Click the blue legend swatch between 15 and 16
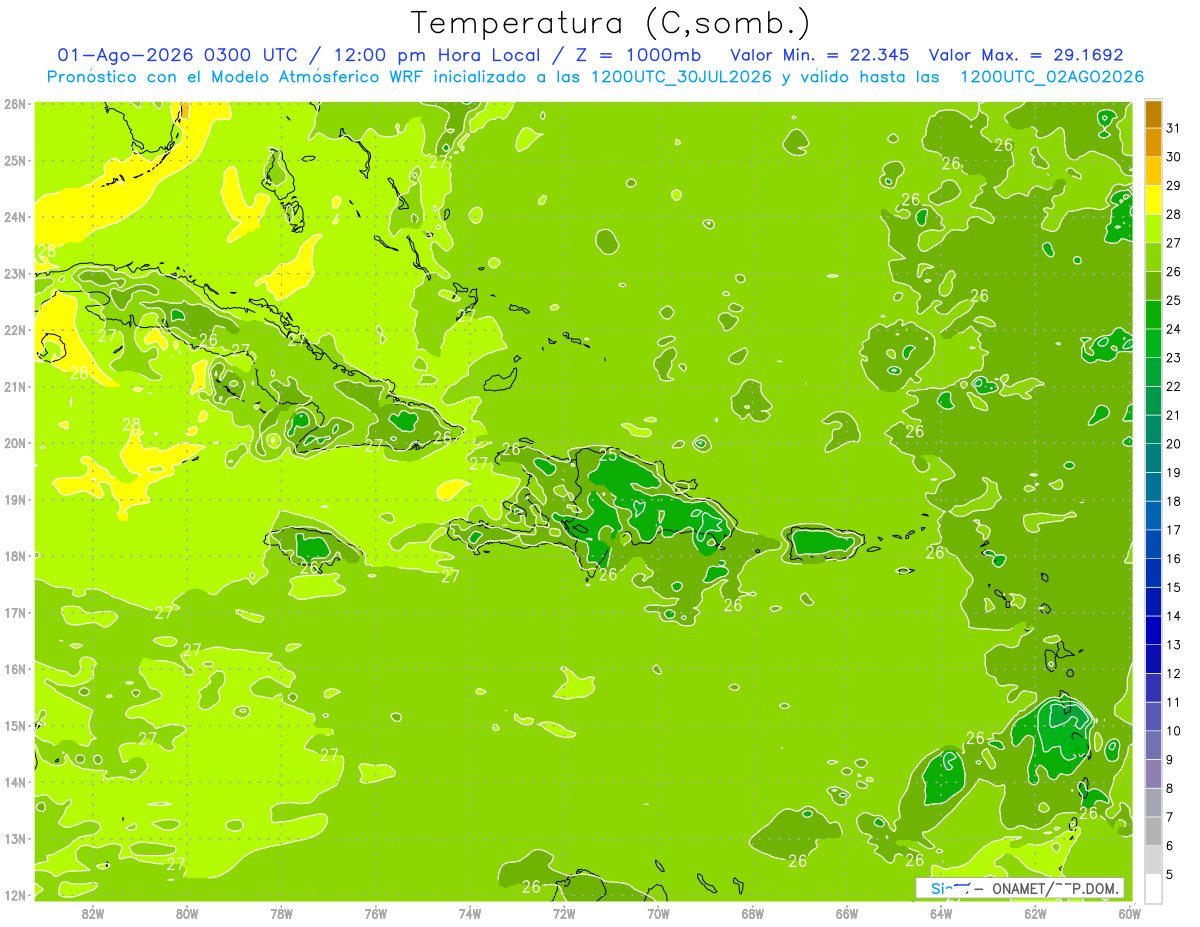 pyautogui.click(x=1154, y=573)
